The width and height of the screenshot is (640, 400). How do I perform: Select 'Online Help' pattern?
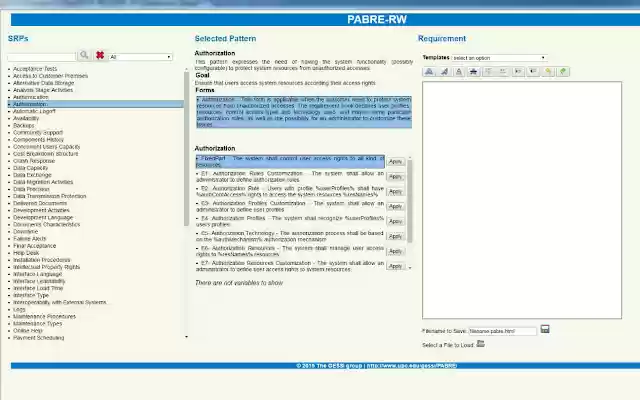point(28,331)
